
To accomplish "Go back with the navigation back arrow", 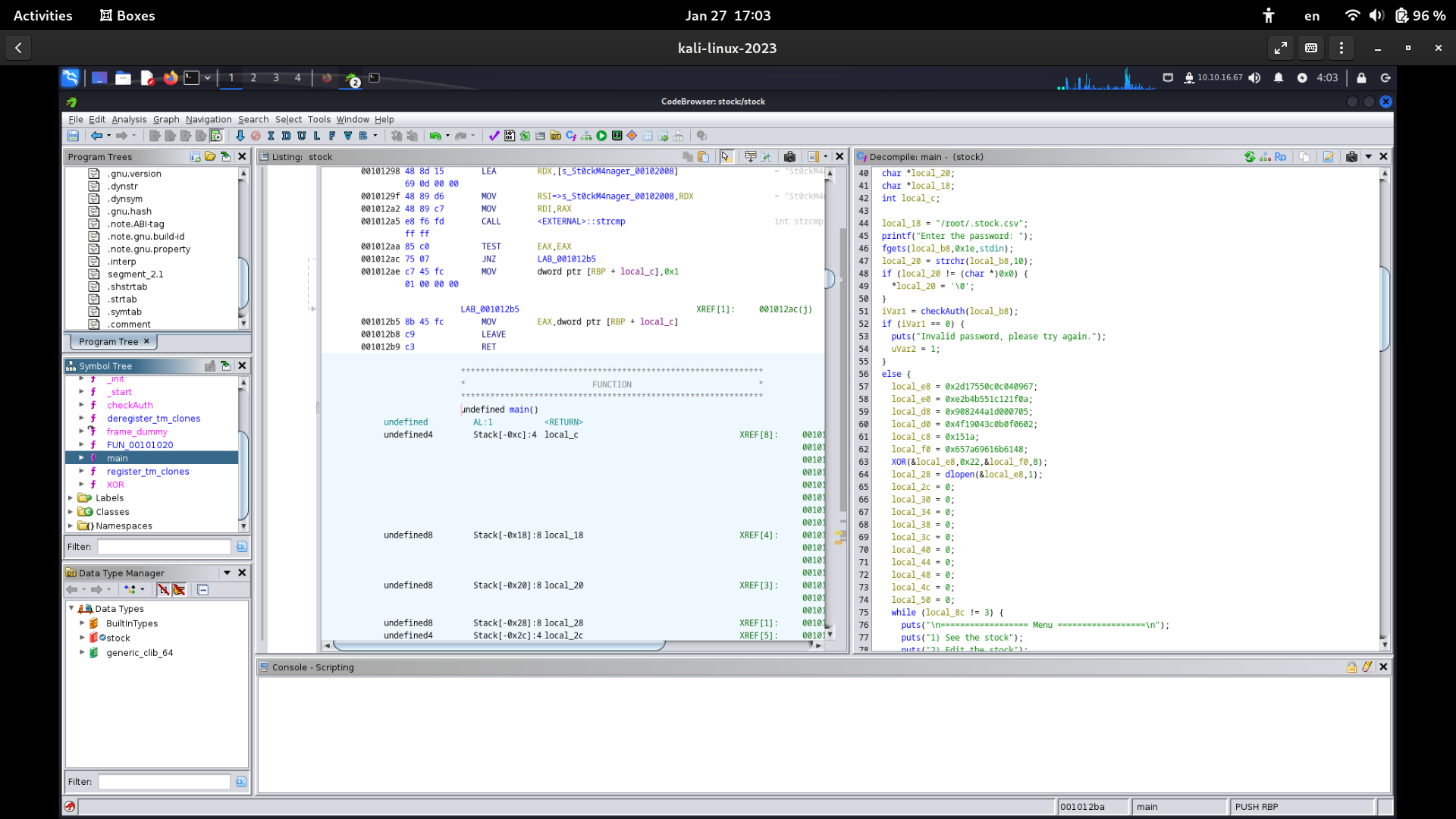I will [96, 136].
